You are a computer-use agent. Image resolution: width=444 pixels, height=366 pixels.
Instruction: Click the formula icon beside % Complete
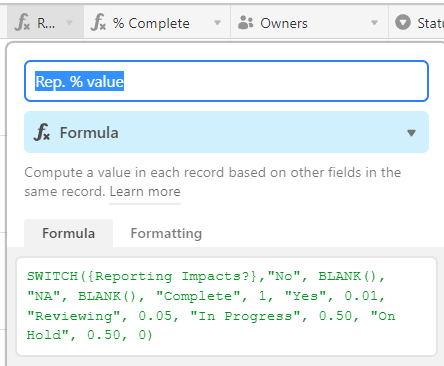point(99,23)
